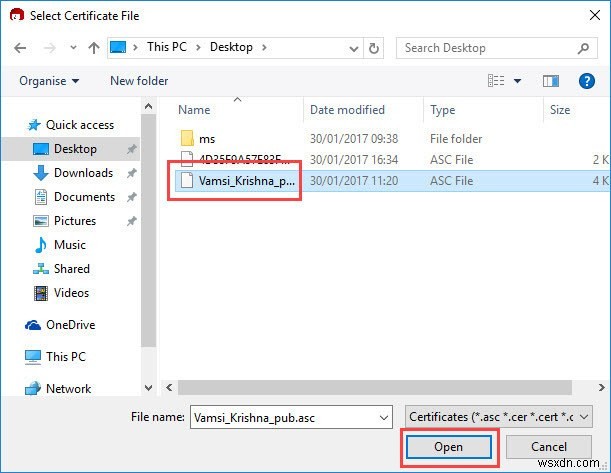This screenshot has height=473, width=611.
Task: Open the view options dropdown arrow
Action: click(x=517, y=81)
